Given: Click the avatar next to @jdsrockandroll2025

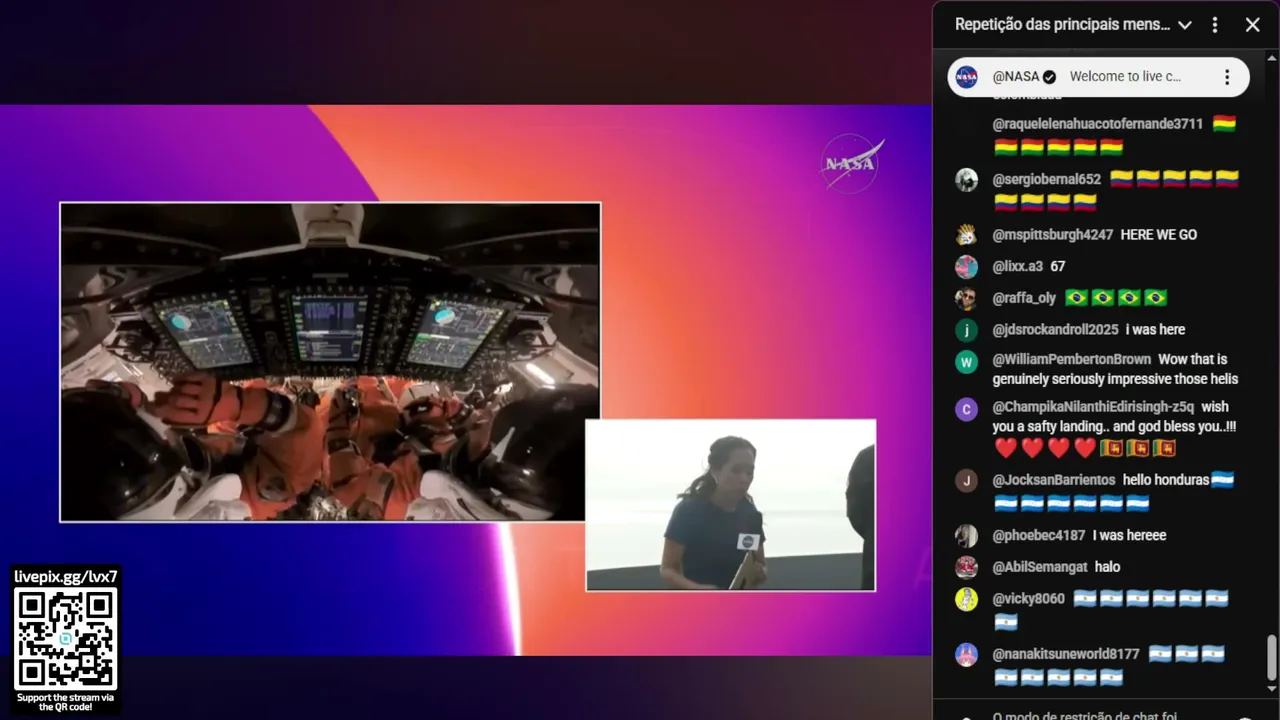Looking at the screenshot, I should click(x=966, y=330).
